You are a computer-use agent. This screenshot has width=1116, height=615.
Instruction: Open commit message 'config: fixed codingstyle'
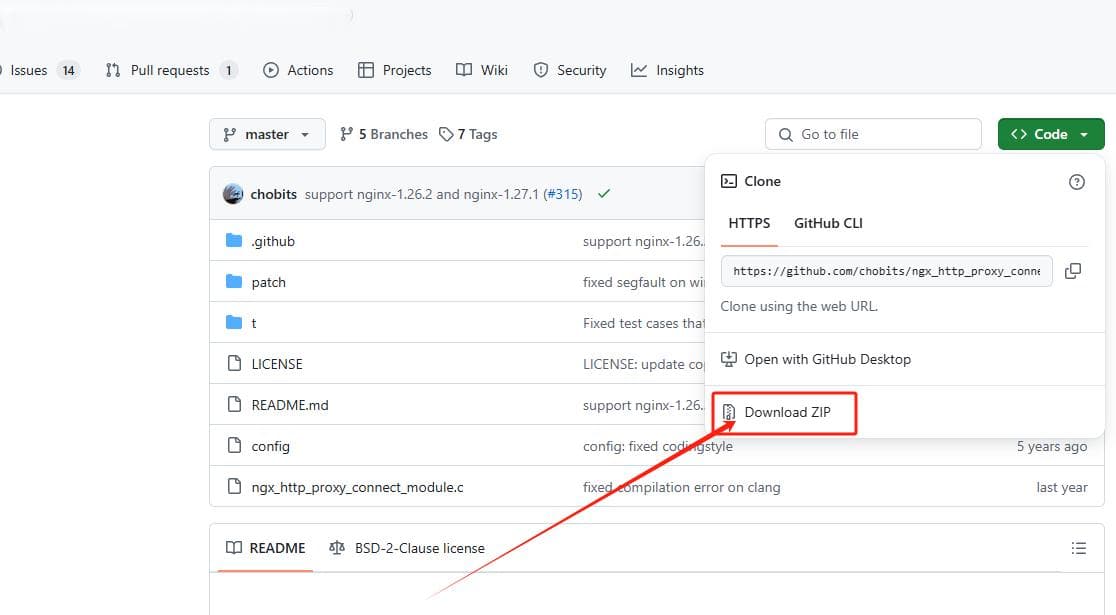[658, 446]
